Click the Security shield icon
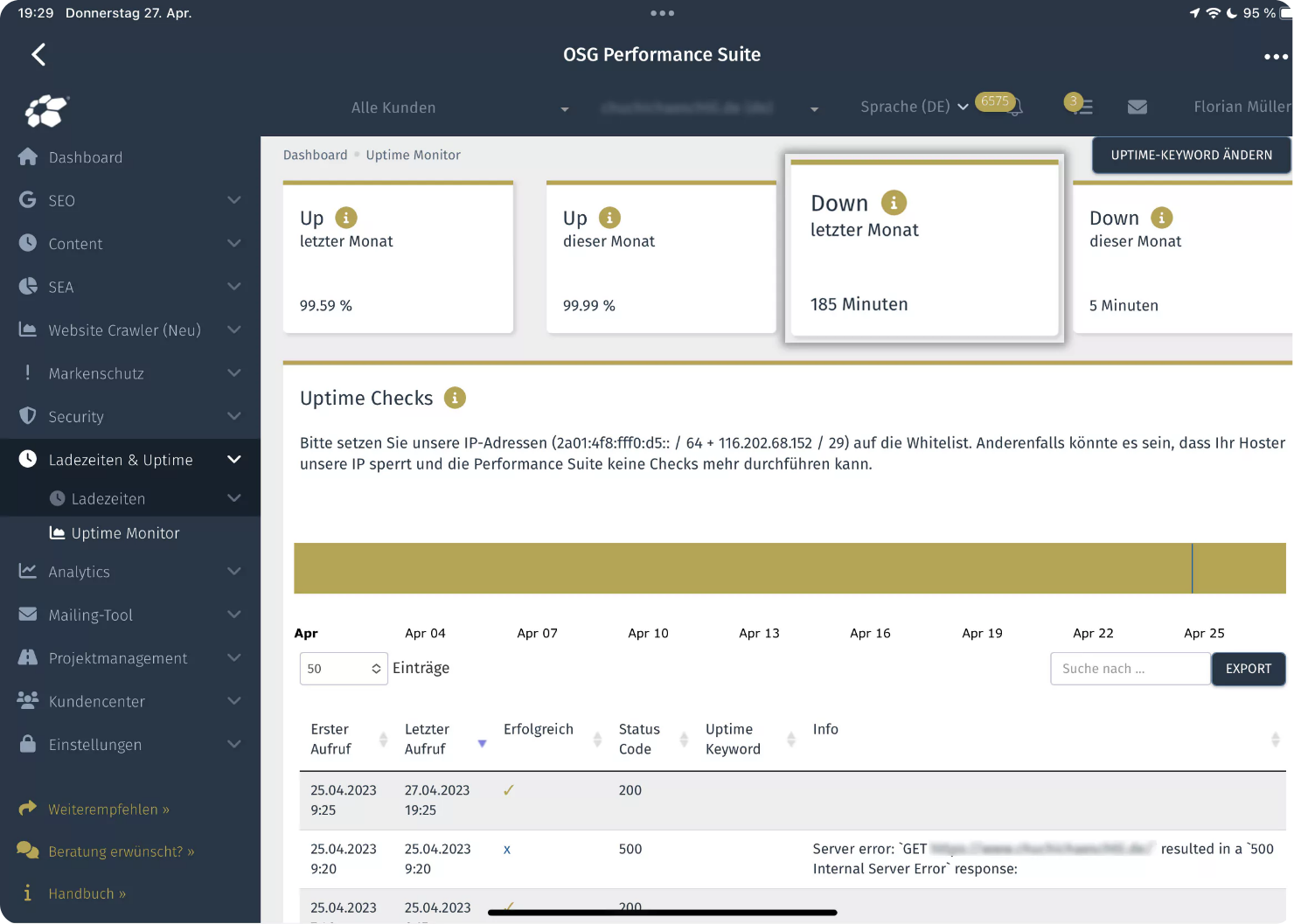Image resolution: width=1294 pixels, height=924 pixels. pyautogui.click(x=28, y=415)
